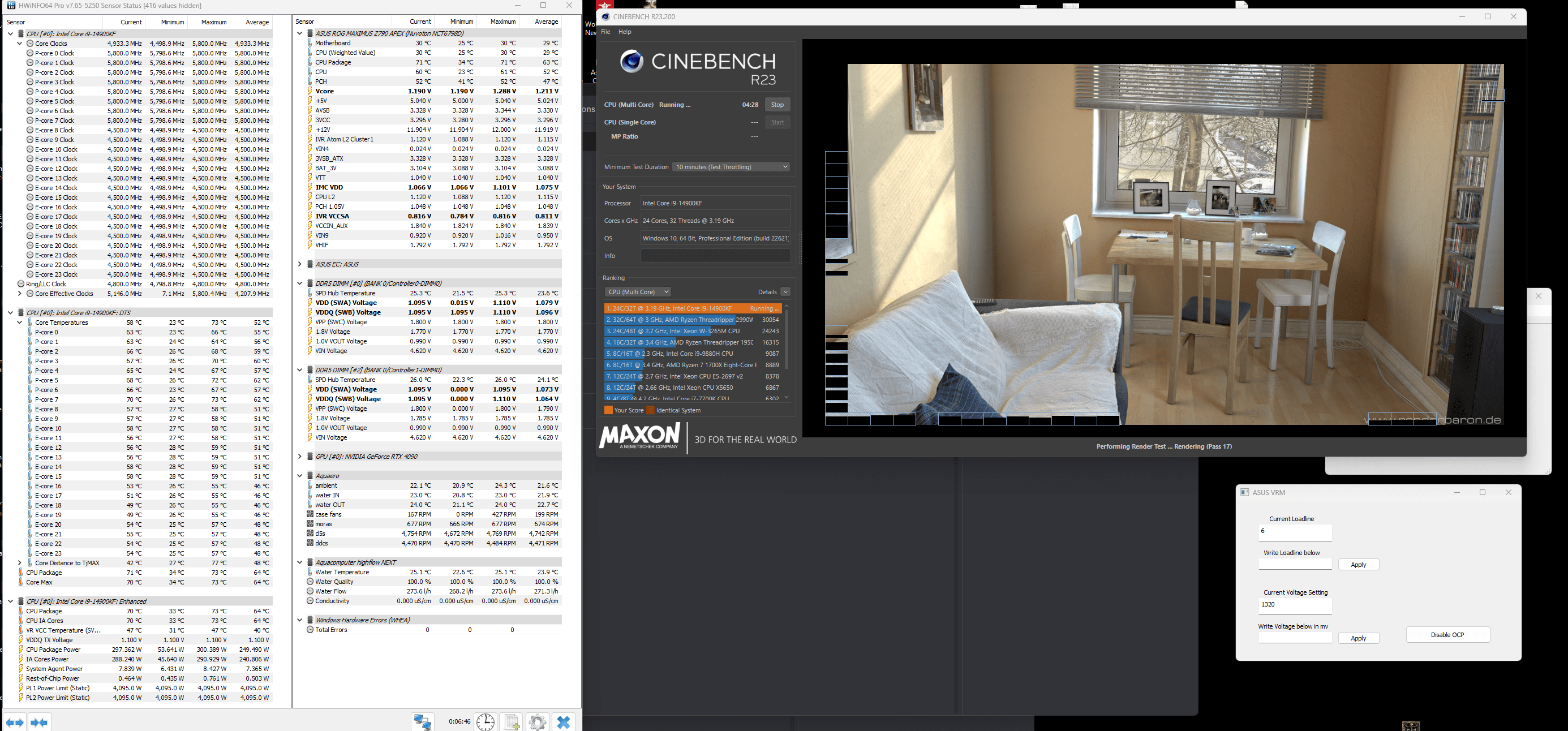
Task: Click the blue X close sensors icon
Action: click(564, 722)
